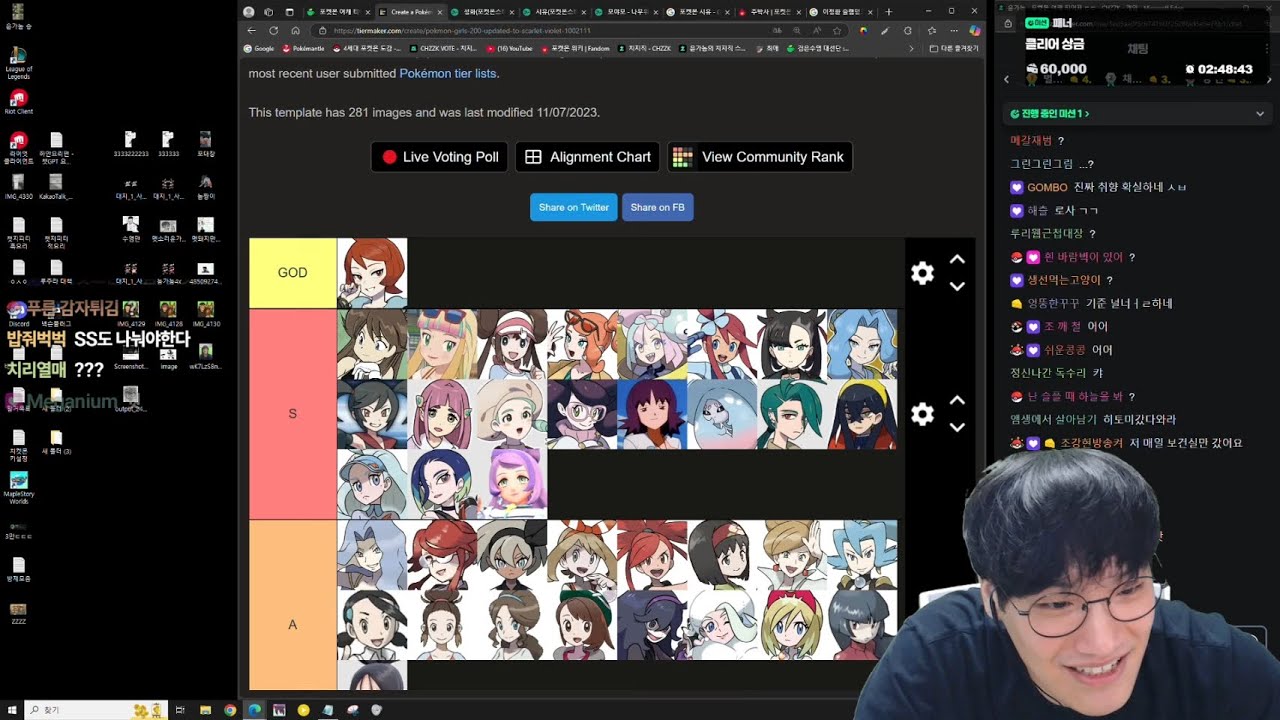The width and height of the screenshot is (1280, 720).
Task: Select the IMG_4330 desktop file
Action: [18, 187]
